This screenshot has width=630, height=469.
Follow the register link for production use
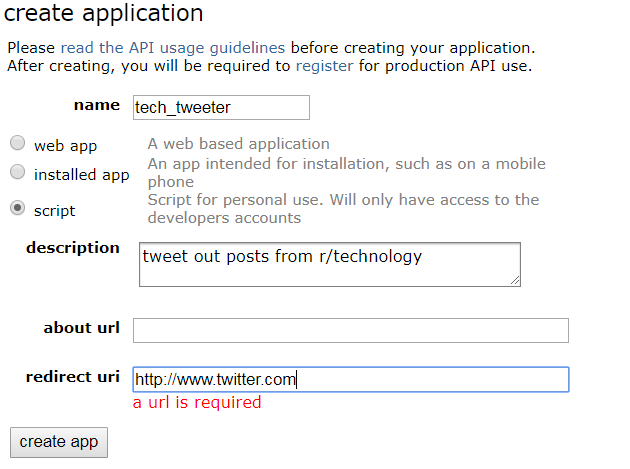[324, 67]
